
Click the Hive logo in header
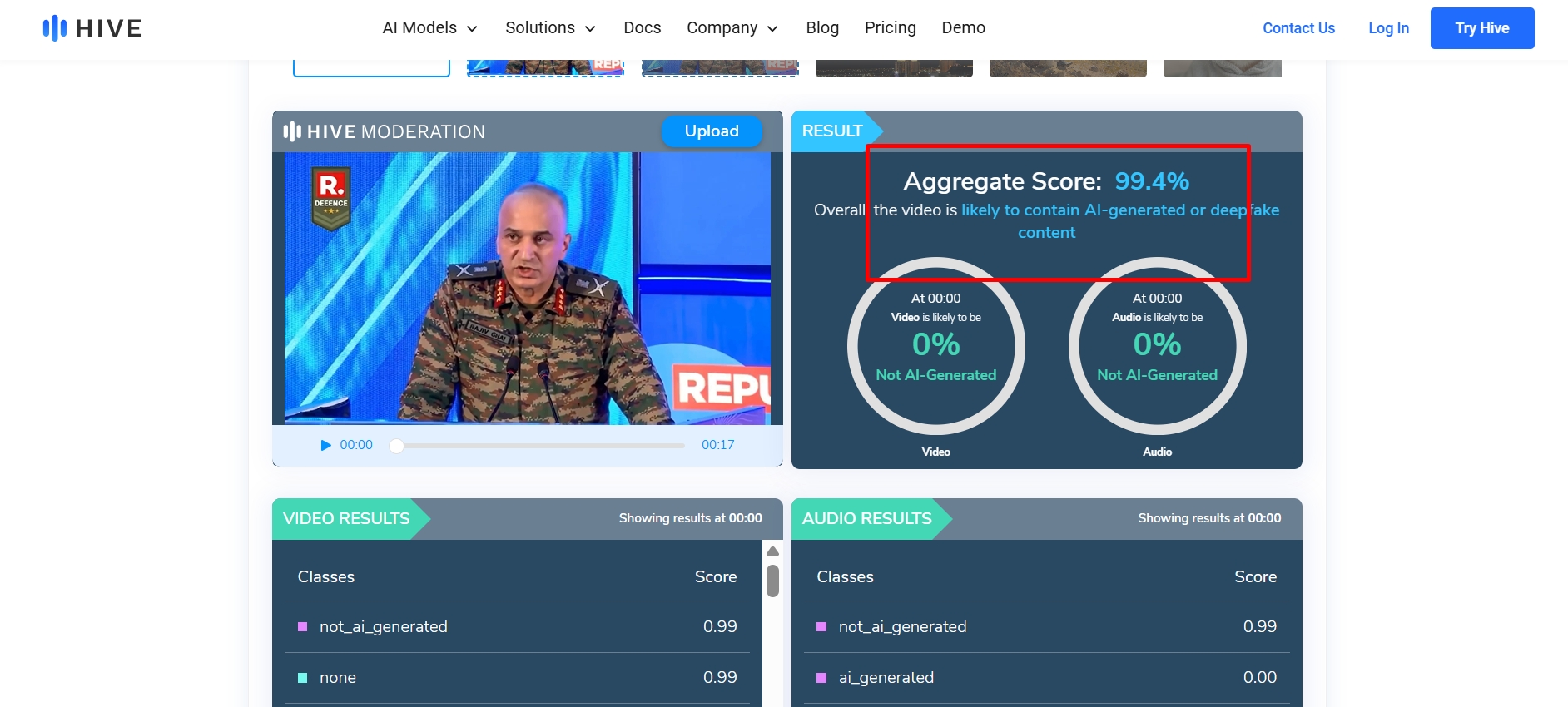[x=92, y=28]
